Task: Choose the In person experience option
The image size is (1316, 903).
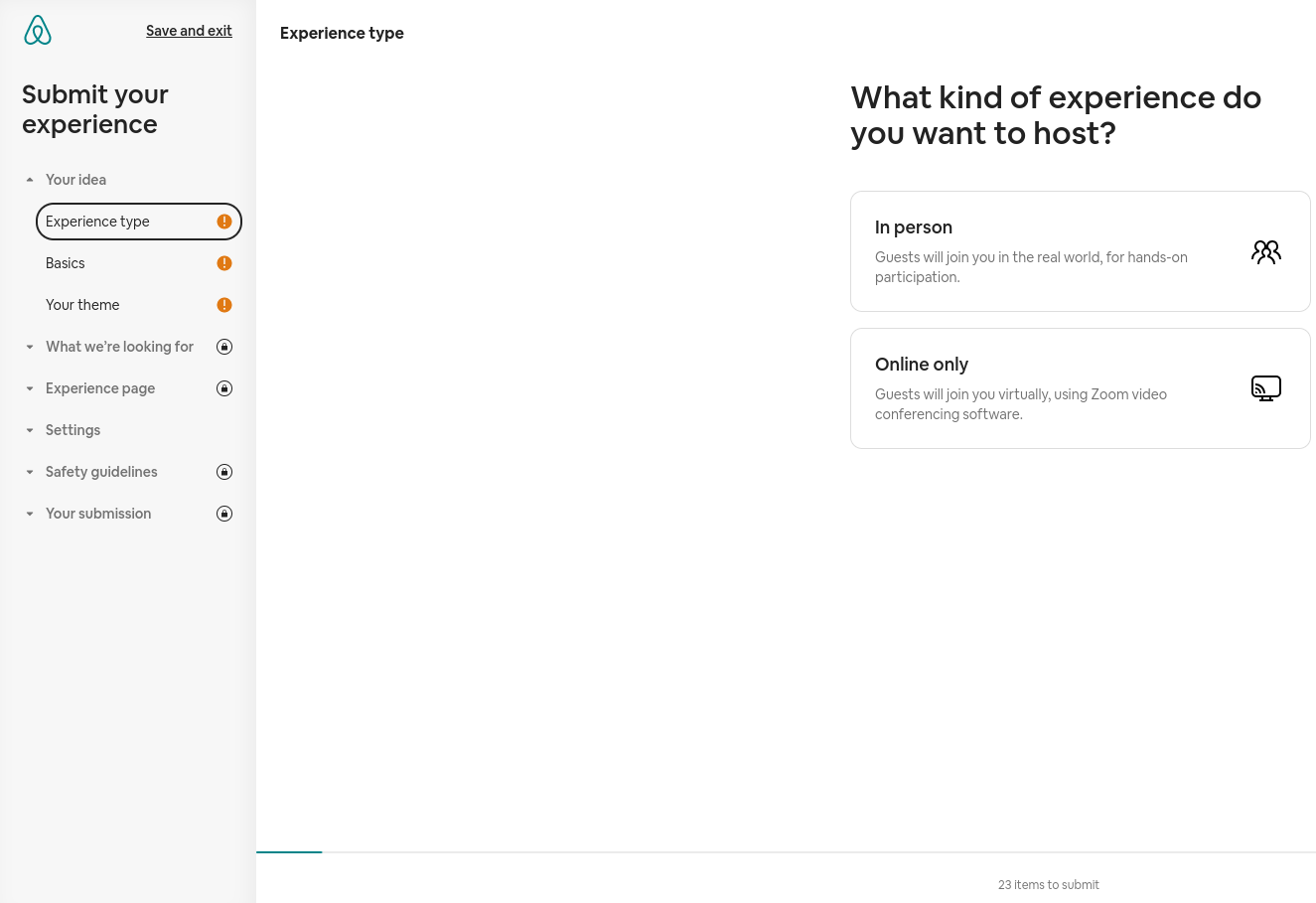Action: click(1080, 251)
